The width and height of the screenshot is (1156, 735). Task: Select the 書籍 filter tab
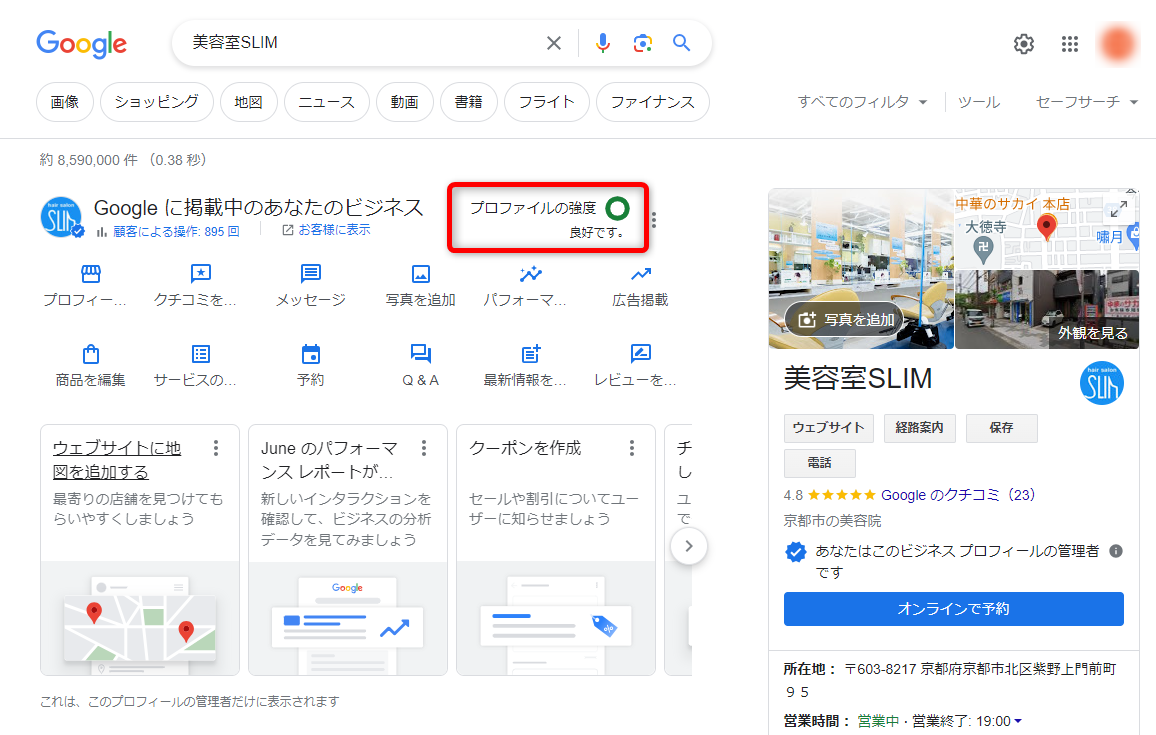coord(469,102)
